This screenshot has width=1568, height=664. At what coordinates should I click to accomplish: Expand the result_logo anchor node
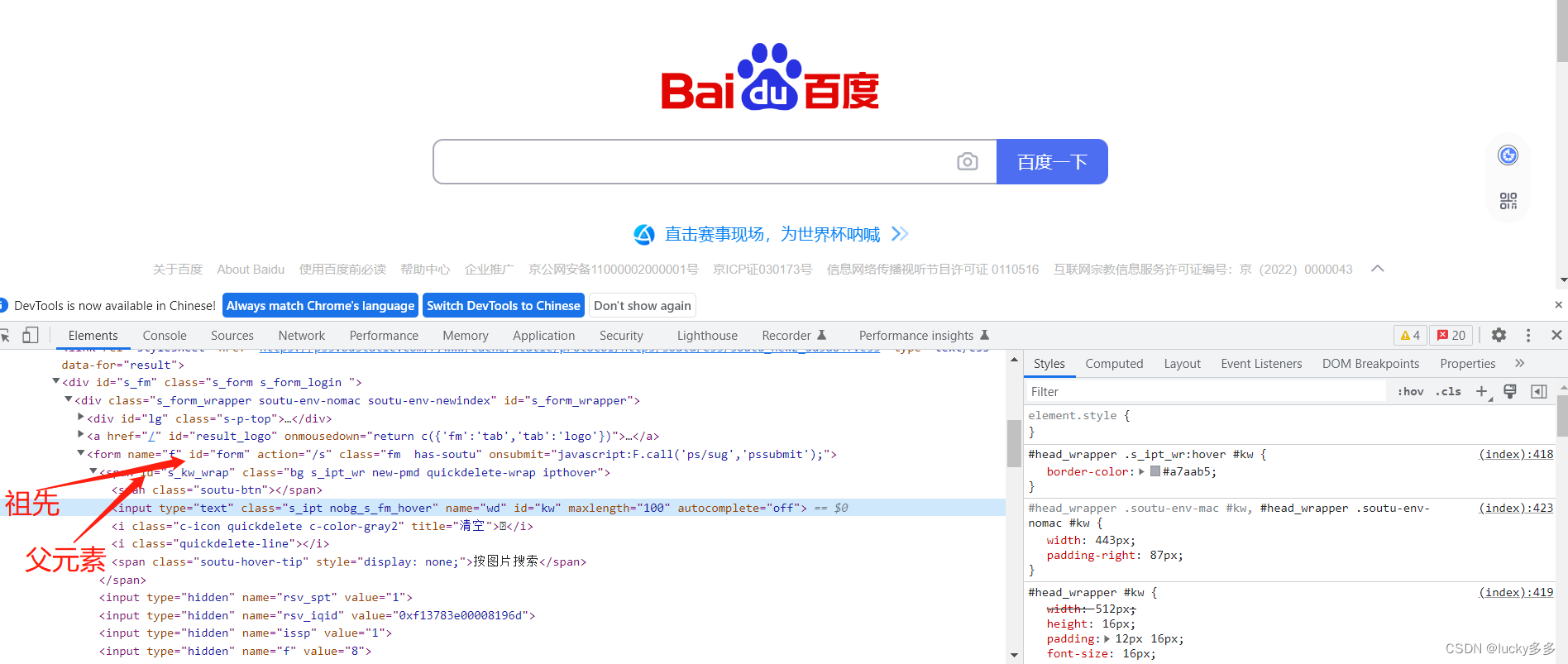pyautogui.click(x=81, y=434)
